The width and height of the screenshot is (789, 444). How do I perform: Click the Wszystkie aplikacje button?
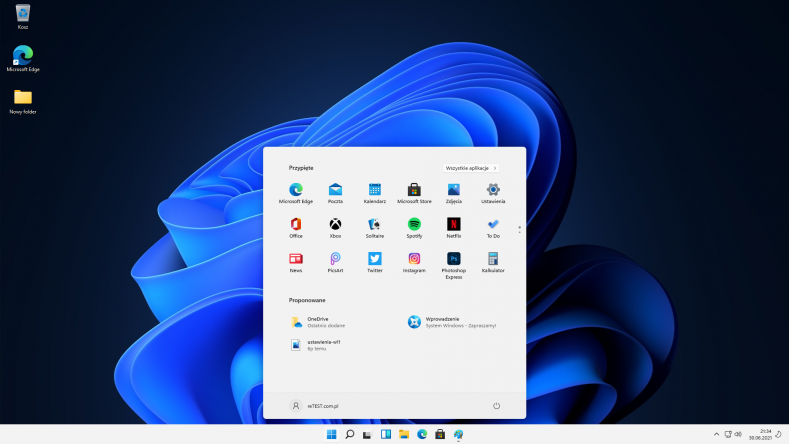tap(471, 168)
